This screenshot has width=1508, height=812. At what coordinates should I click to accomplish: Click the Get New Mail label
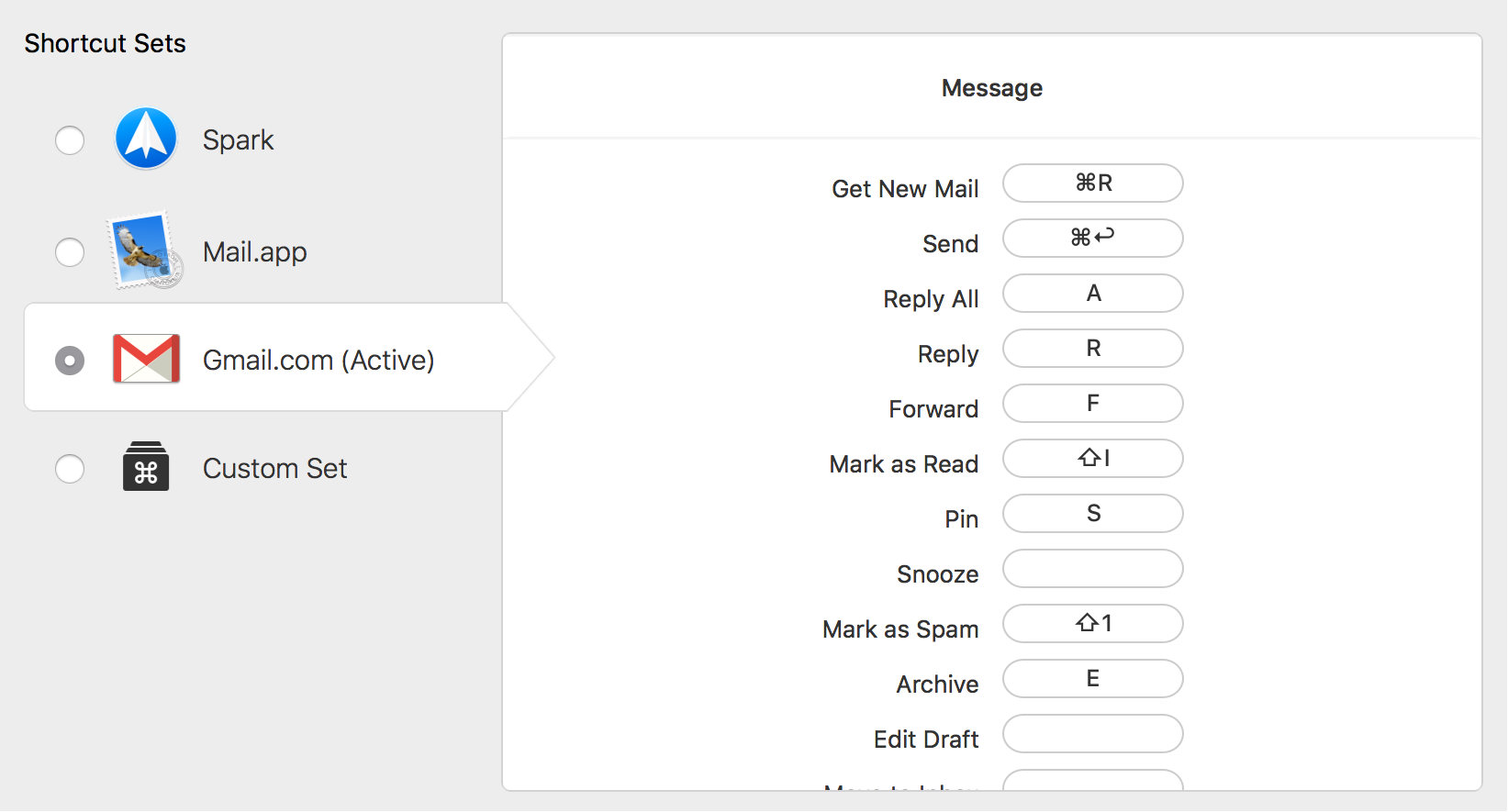[905, 189]
